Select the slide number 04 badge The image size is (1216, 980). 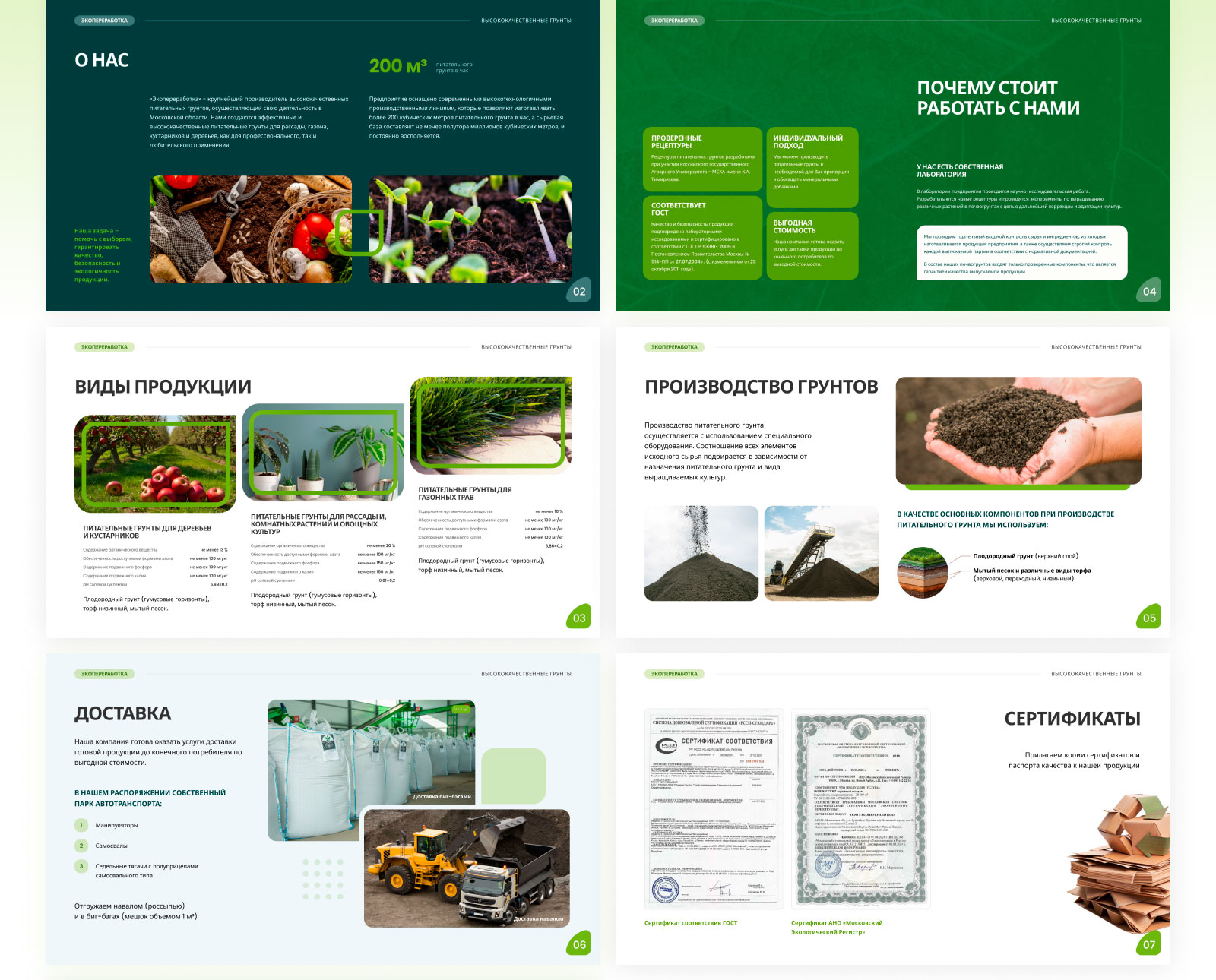[1149, 291]
